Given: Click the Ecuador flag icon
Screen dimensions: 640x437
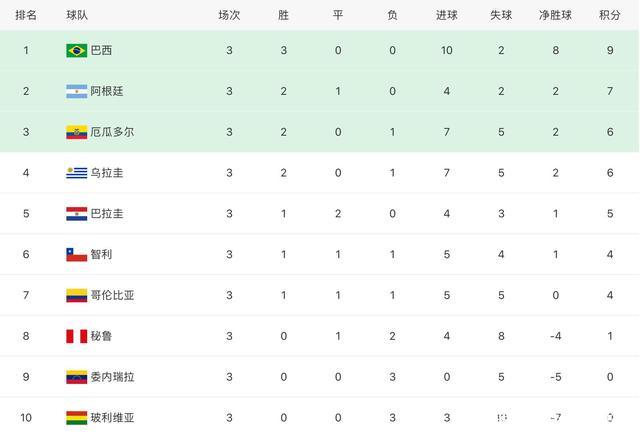Looking at the screenshot, I should point(77,132).
